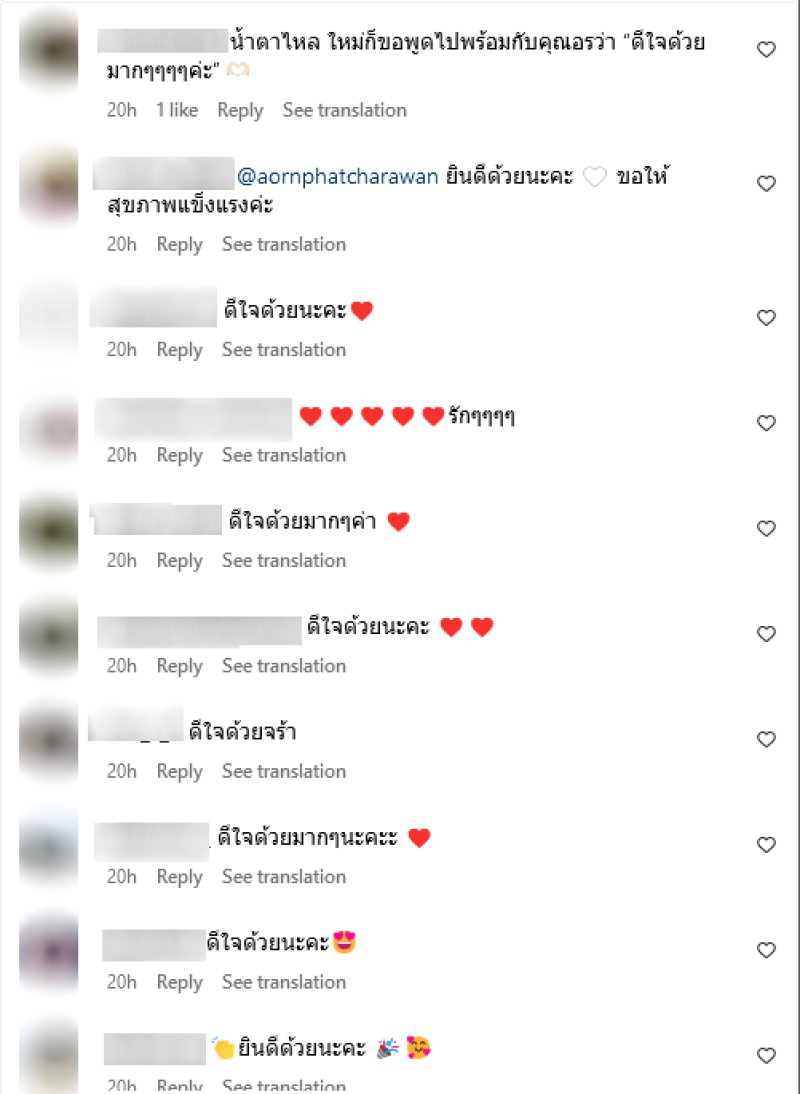Open the @aornphatcharawan mention profile
Image resolution: width=800 pixels, height=1094 pixels.
338,177
